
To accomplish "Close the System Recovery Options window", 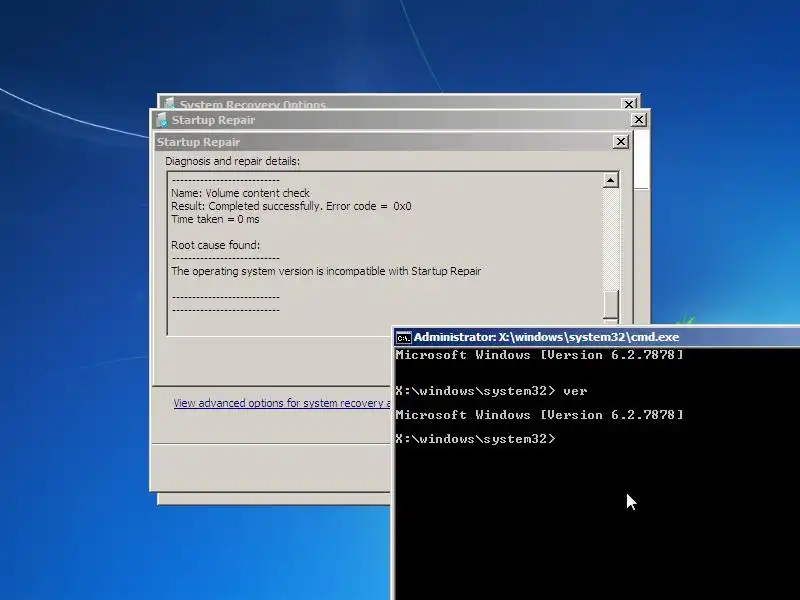I will (x=629, y=104).
